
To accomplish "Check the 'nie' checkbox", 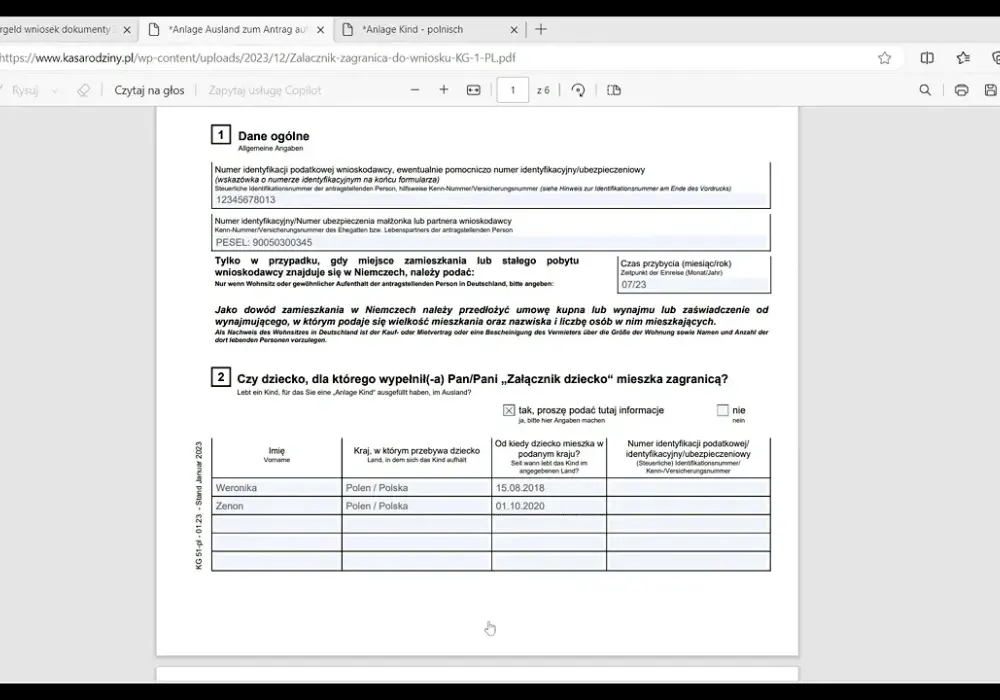I will click(723, 410).
